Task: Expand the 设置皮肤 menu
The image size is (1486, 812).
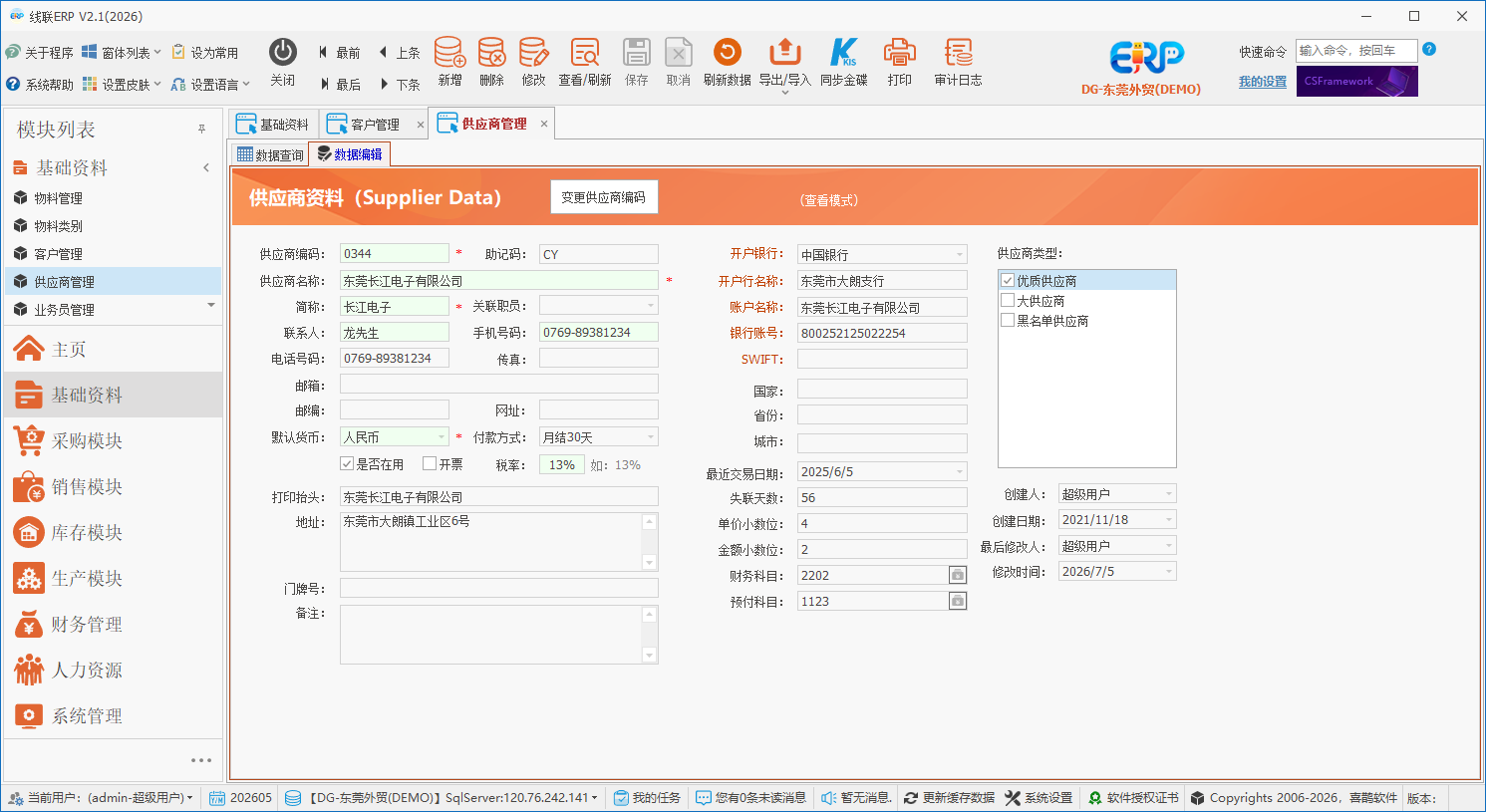Action: click(x=122, y=84)
